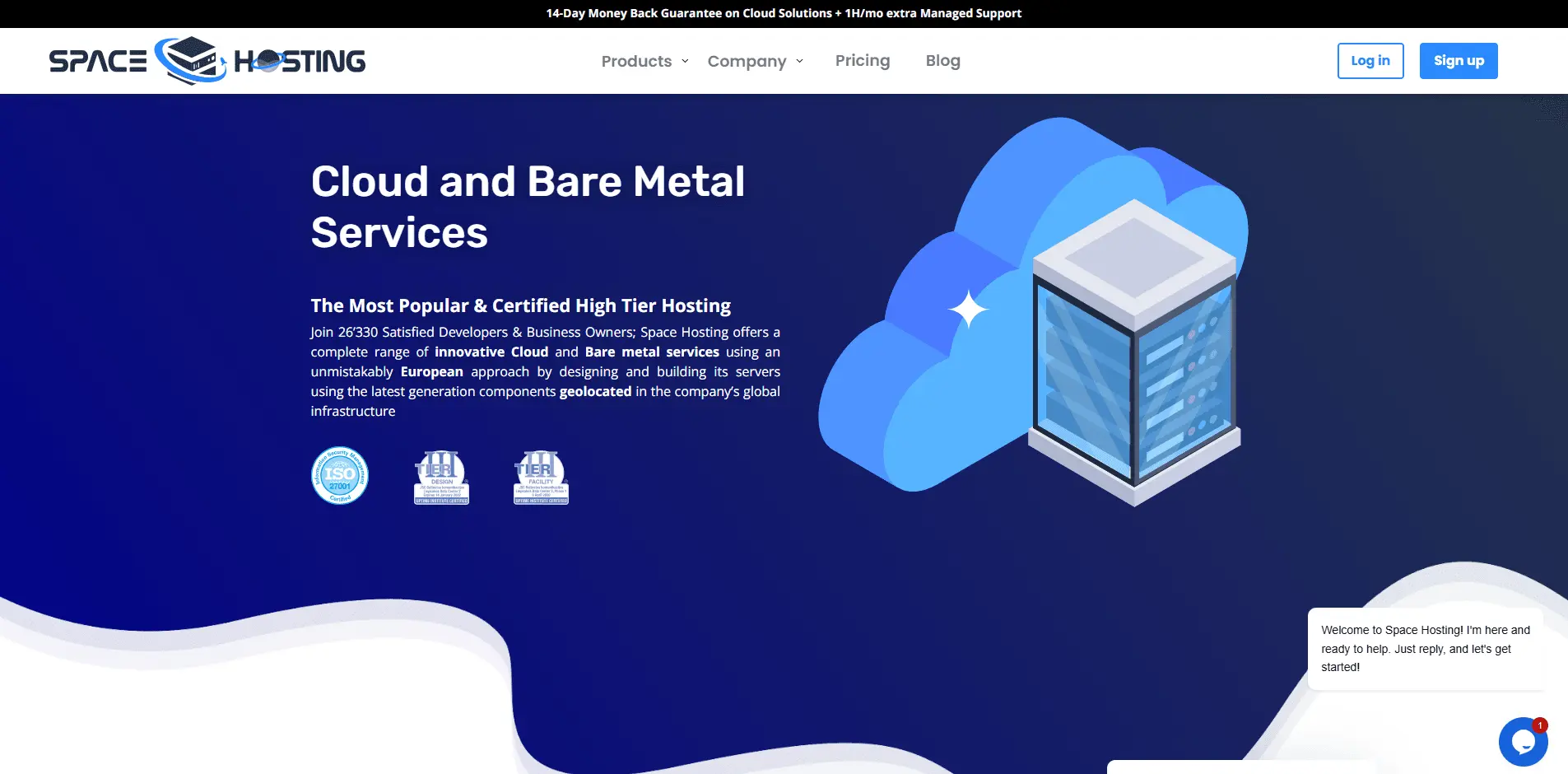Click the bold 'Bare metal services' text
Image resolution: width=1568 pixels, height=774 pixels.
[x=652, y=352]
